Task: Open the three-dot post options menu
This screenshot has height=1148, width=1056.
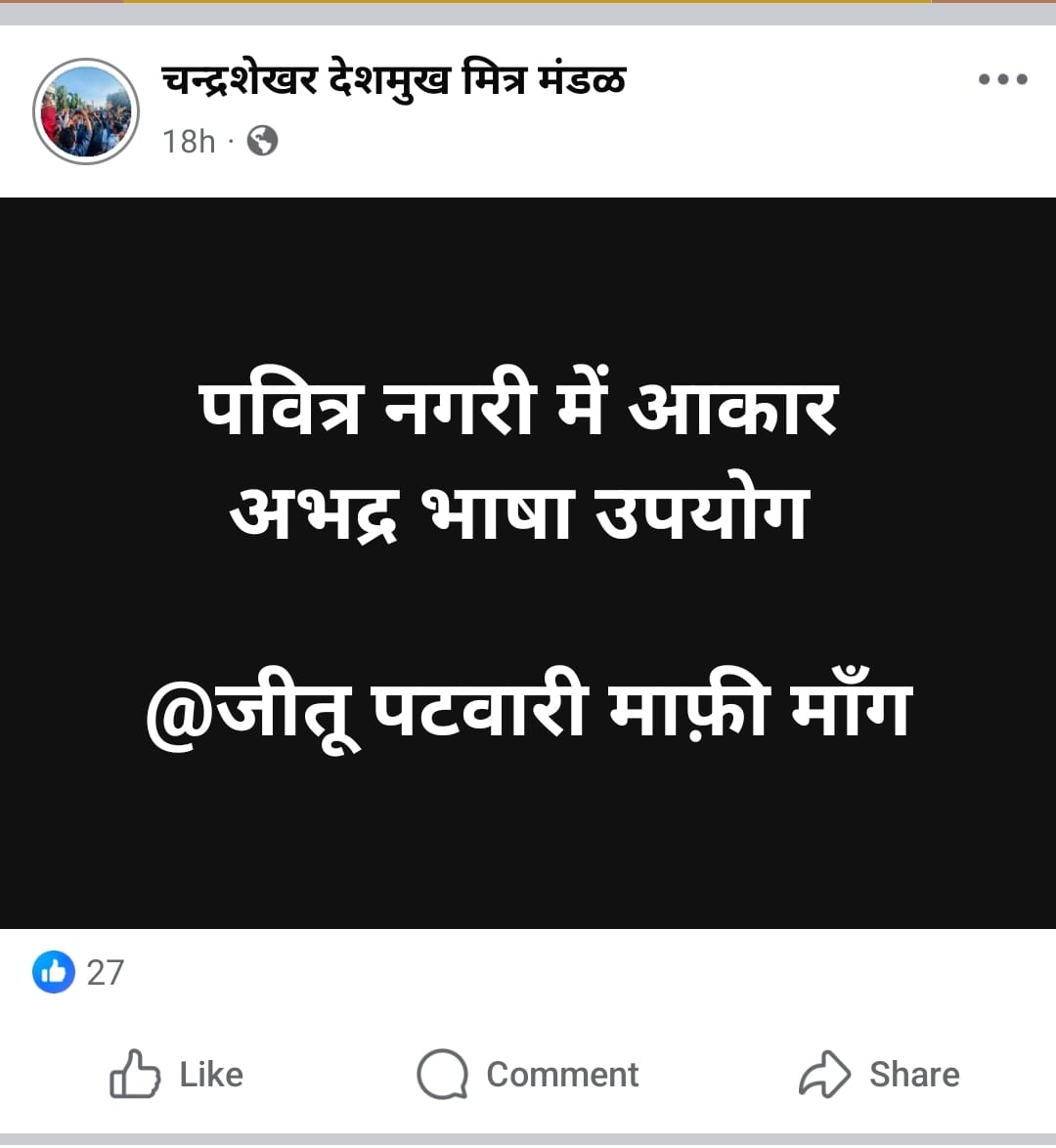Action: tap(1002, 79)
